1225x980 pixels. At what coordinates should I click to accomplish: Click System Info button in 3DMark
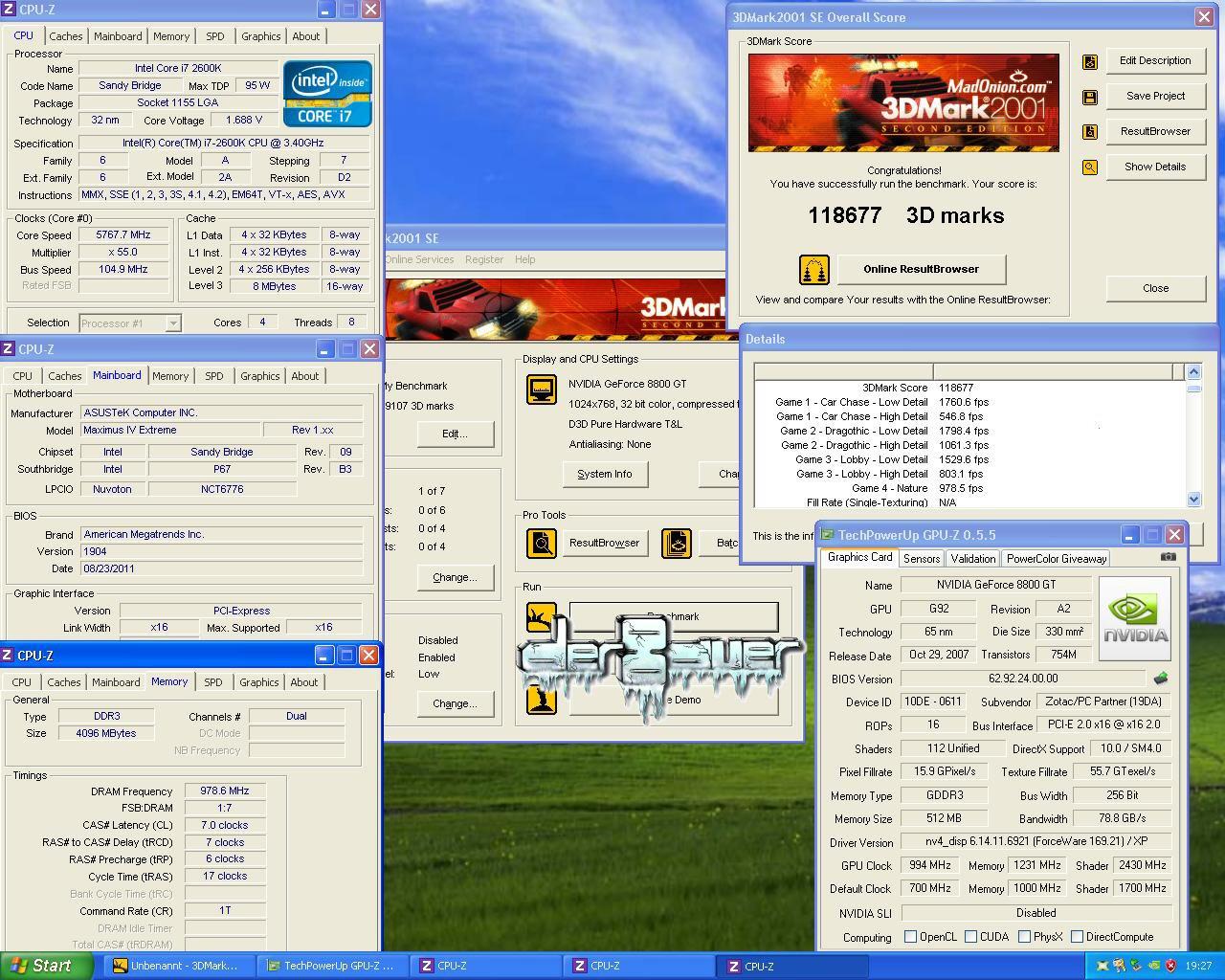604,474
